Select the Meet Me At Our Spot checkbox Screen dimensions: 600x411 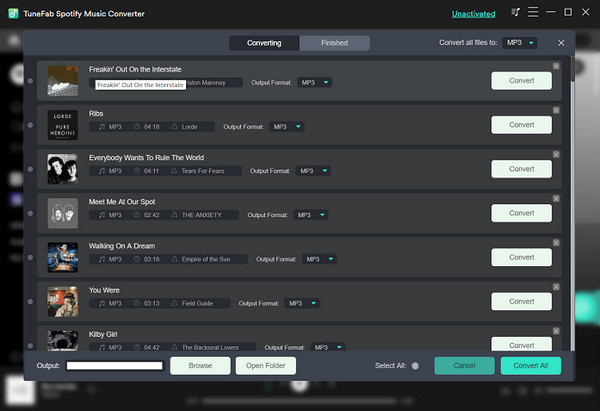tap(30, 213)
